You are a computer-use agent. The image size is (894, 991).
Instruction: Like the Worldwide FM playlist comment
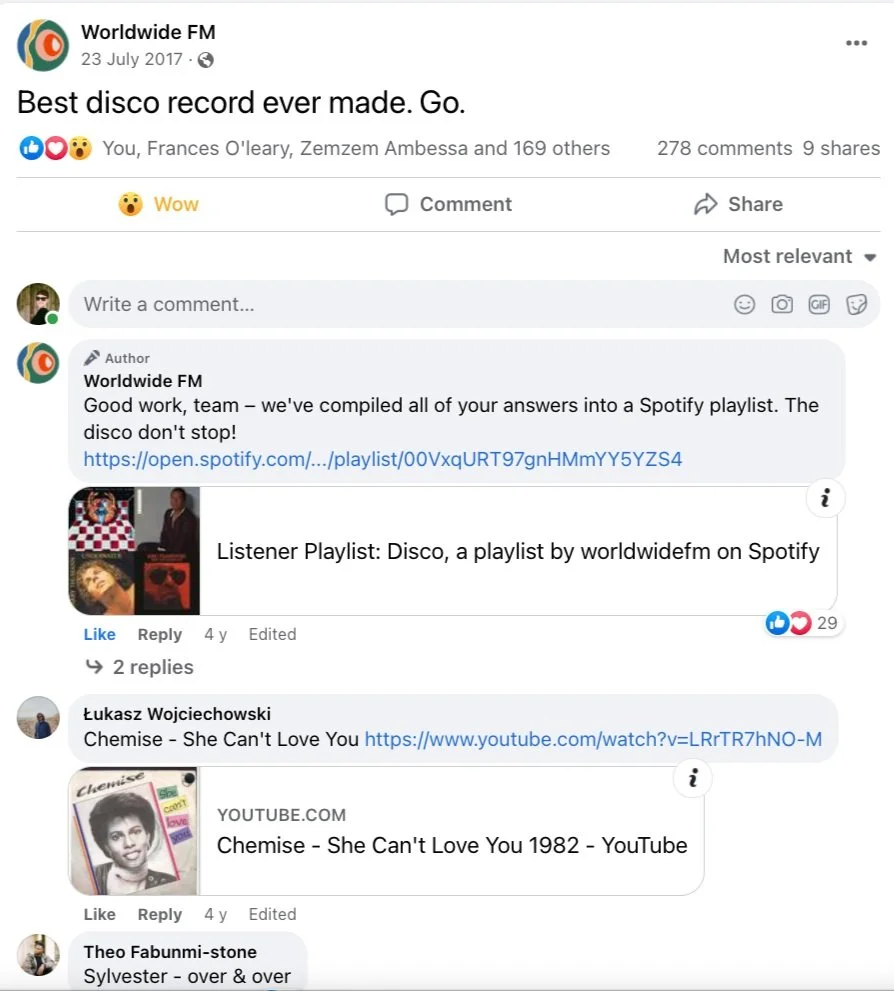pos(99,634)
